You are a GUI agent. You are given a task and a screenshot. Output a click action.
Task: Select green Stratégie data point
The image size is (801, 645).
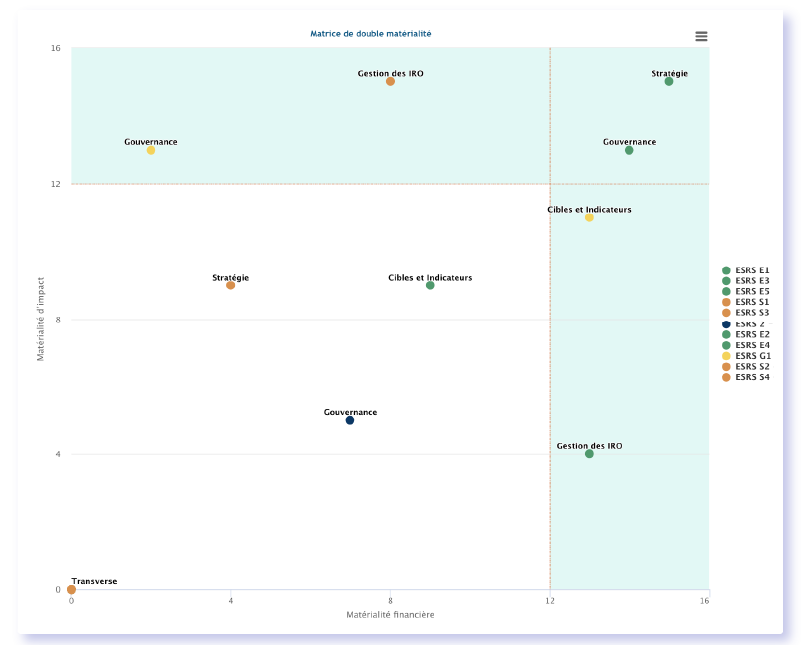[669, 82]
